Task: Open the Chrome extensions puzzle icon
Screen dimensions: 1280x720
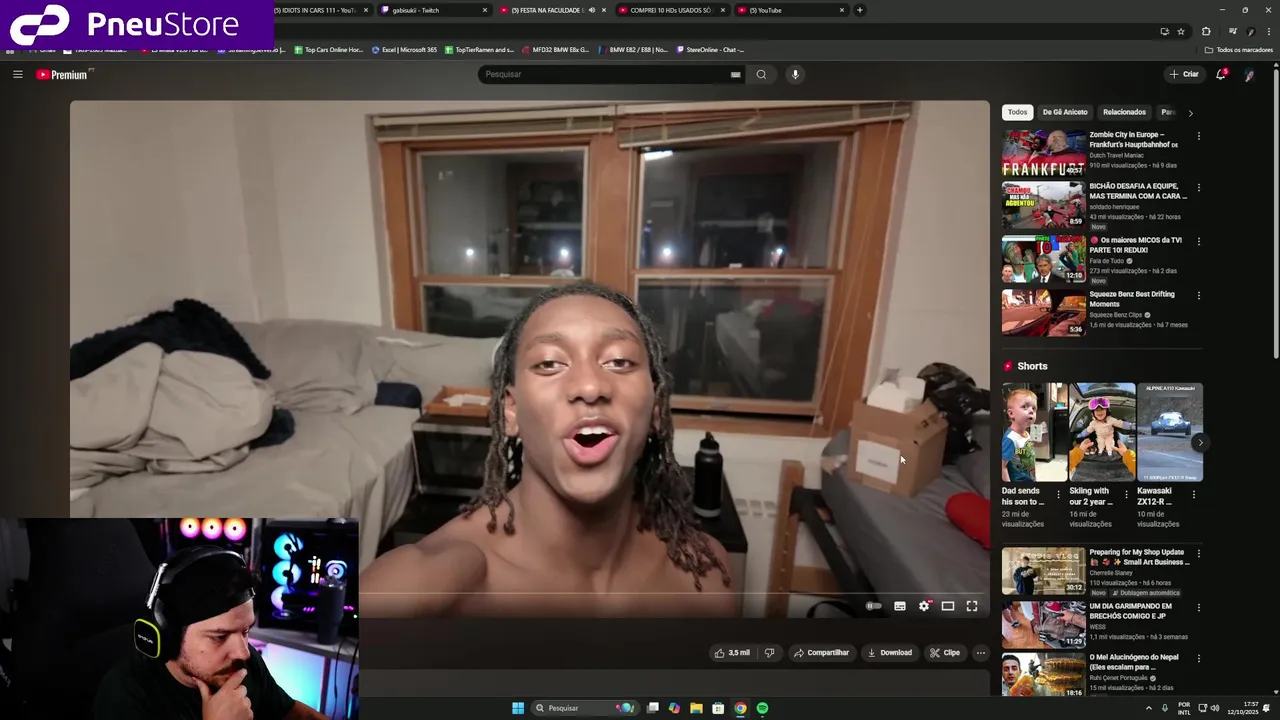Action: click(x=1206, y=32)
